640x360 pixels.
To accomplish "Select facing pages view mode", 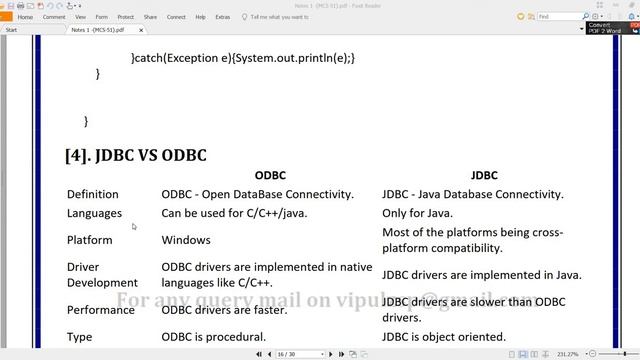I will tap(534, 354).
